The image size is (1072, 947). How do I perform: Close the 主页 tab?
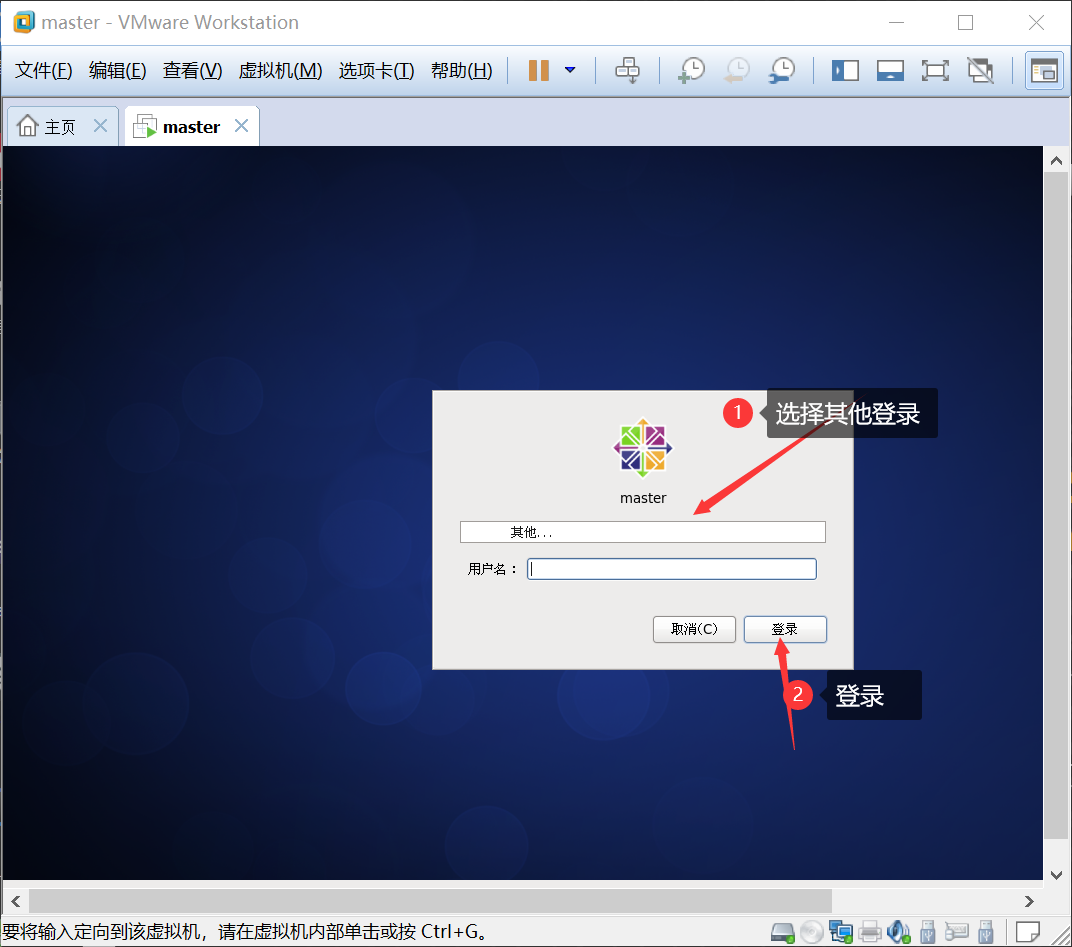[100, 126]
